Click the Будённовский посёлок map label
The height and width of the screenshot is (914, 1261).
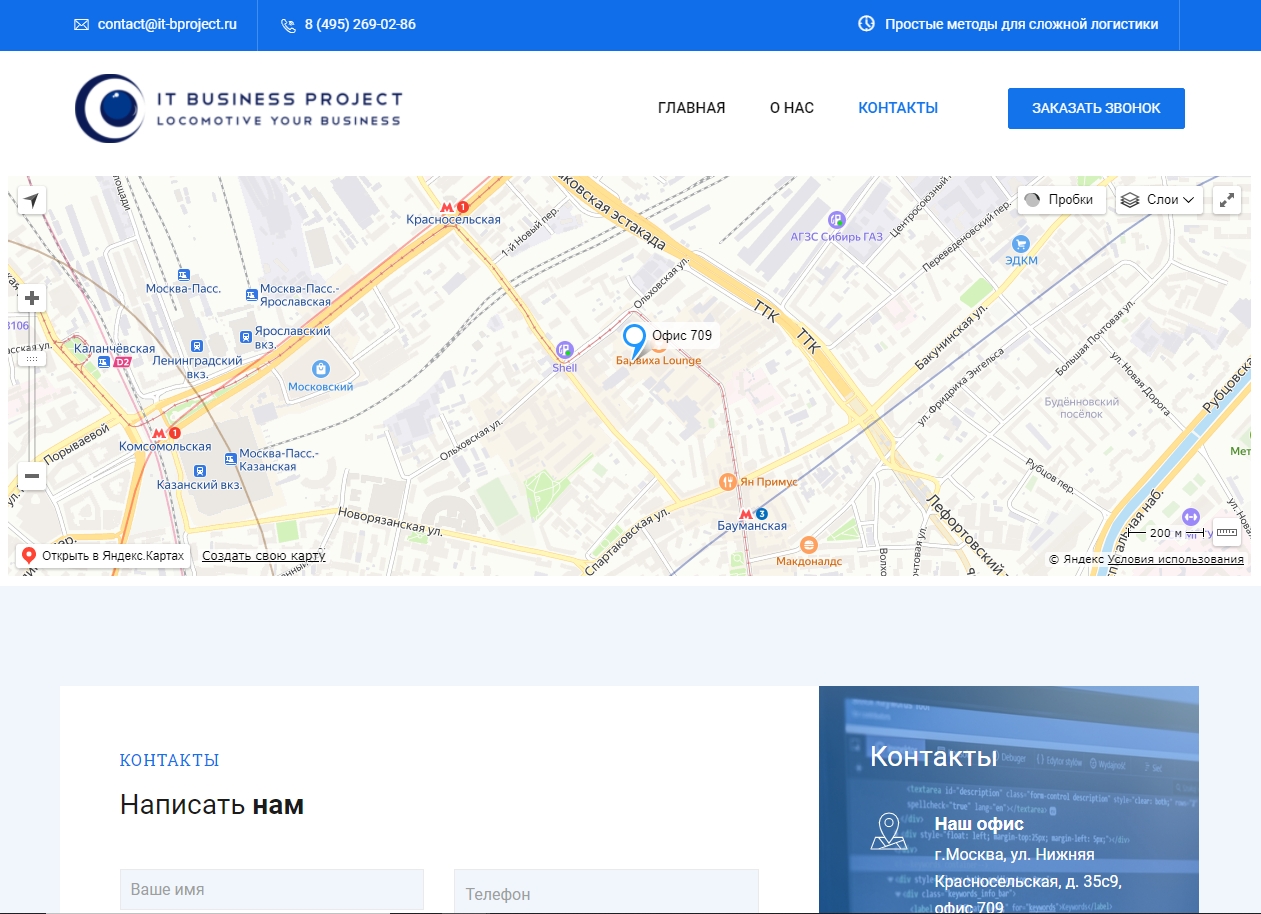pyautogui.click(x=1081, y=408)
